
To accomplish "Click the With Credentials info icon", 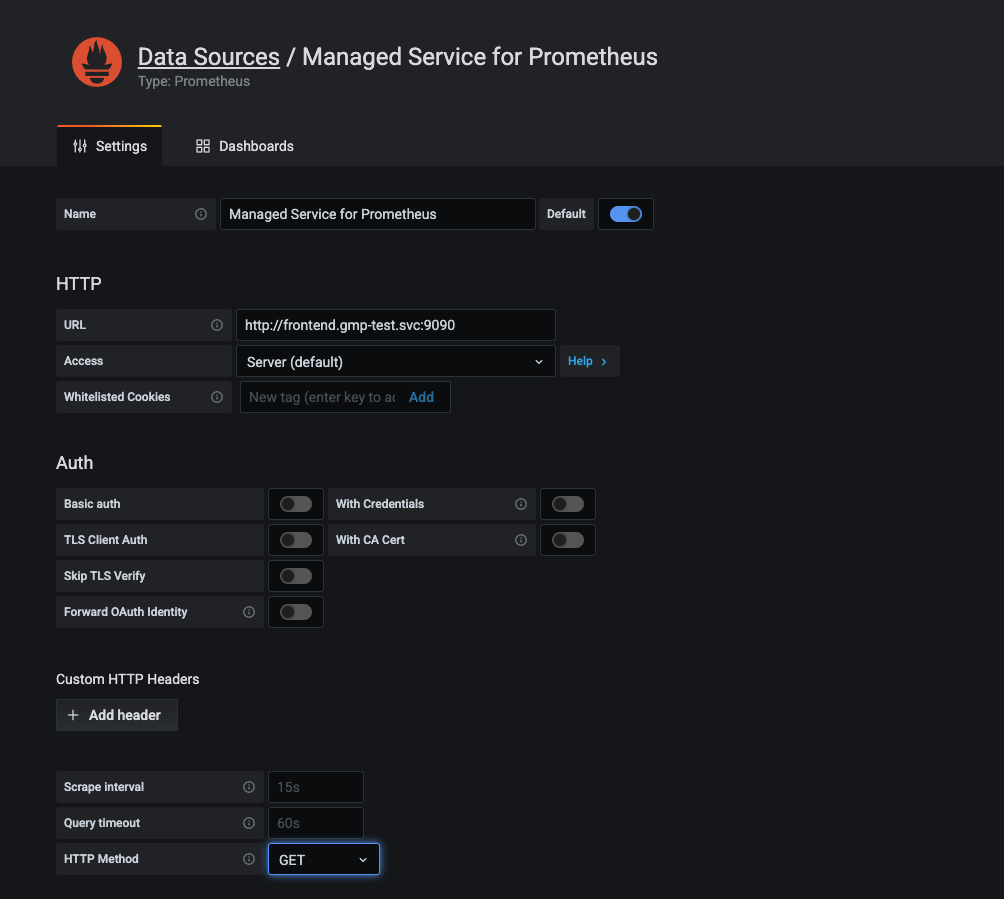I will click(521, 504).
